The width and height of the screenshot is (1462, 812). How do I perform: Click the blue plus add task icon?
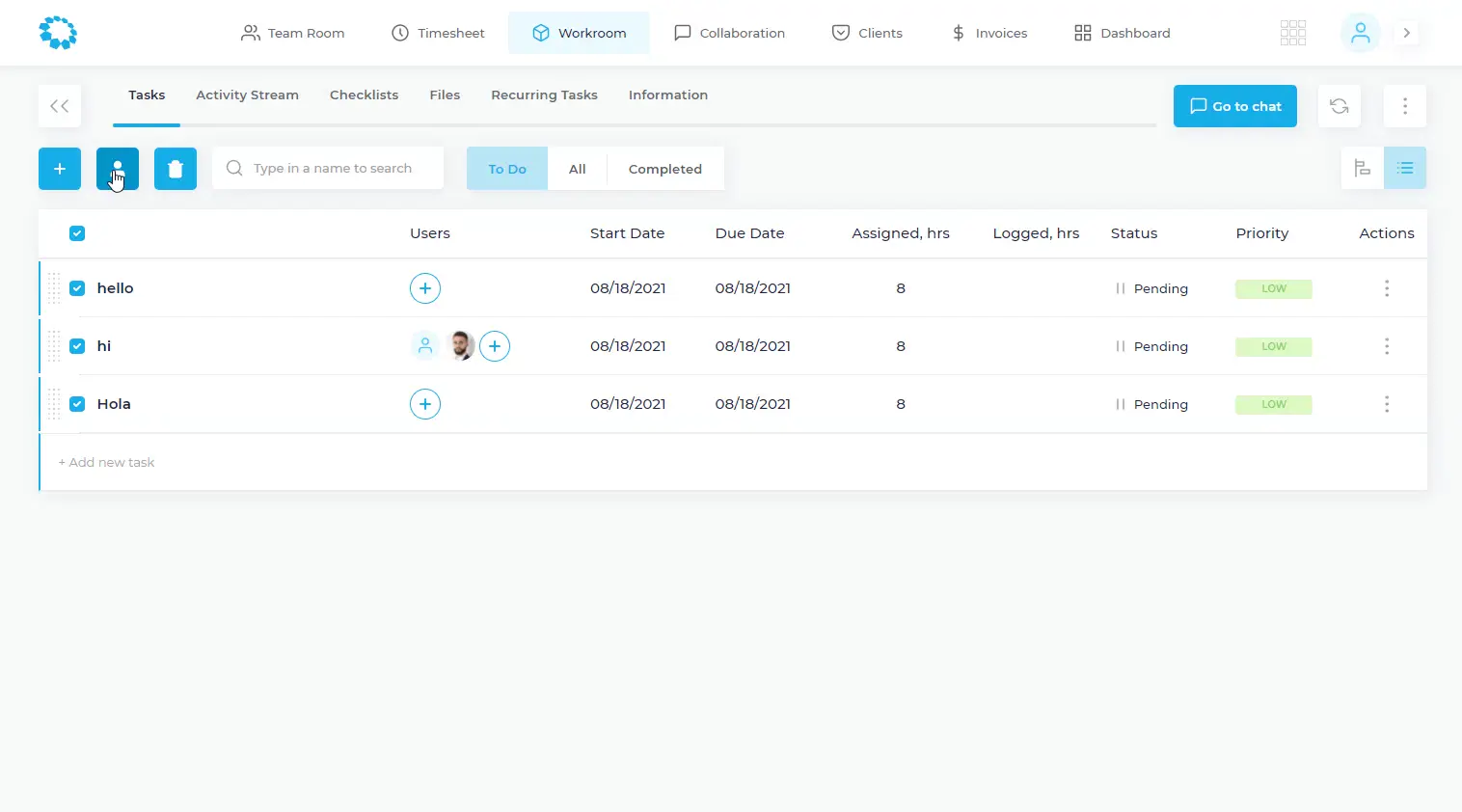tap(60, 169)
